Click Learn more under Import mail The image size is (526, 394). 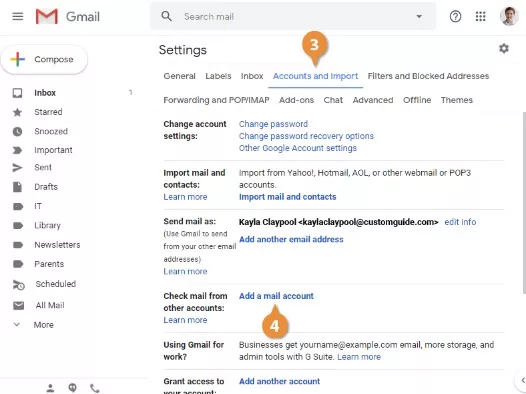coord(185,197)
